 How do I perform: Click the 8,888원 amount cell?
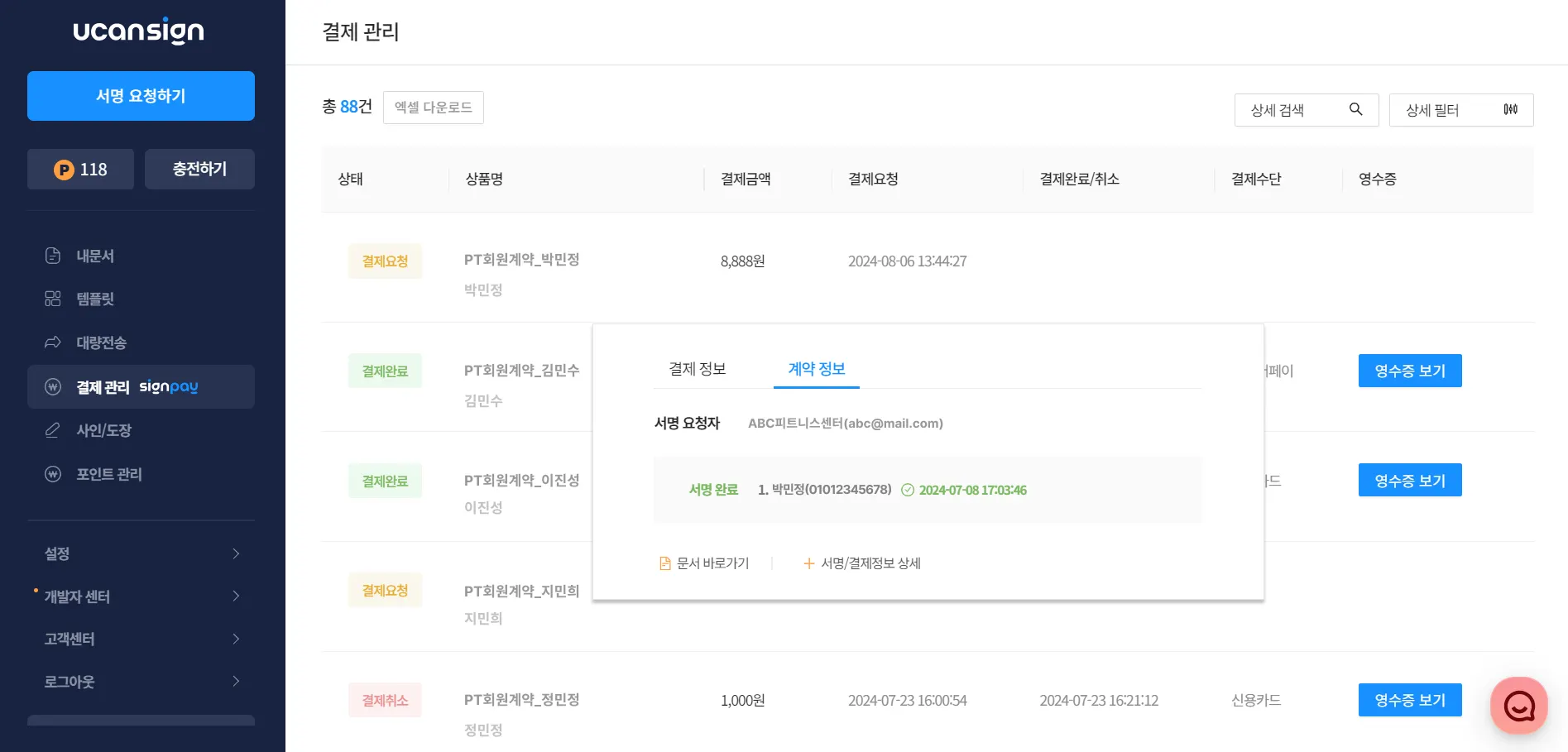[x=743, y=261]
